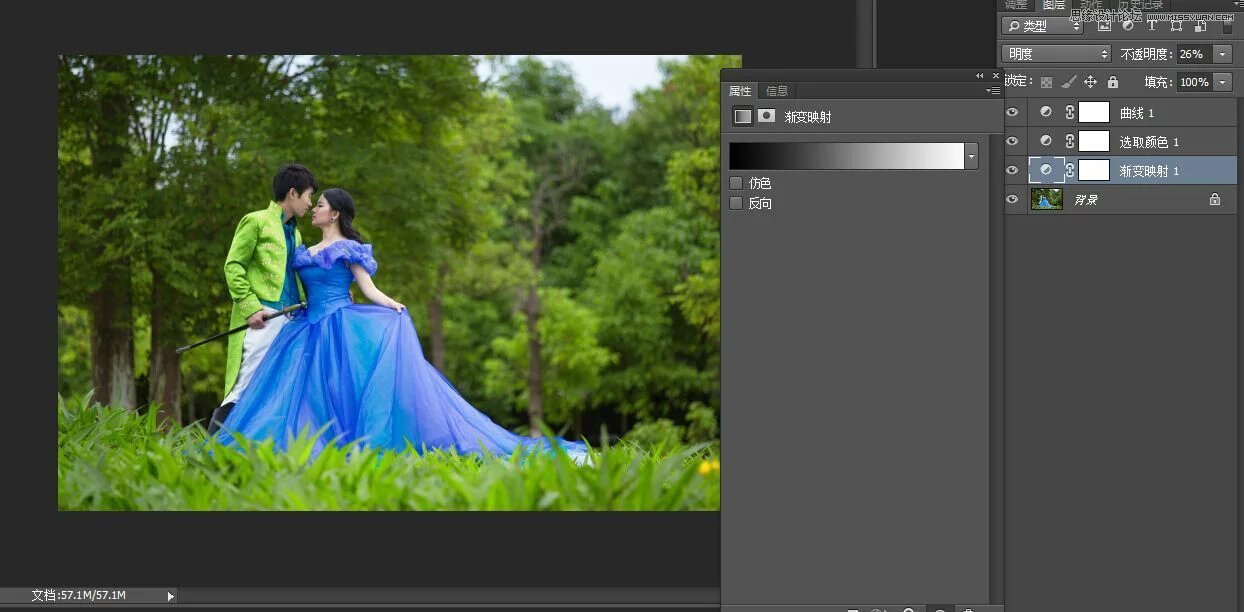Screen dimensions: 1244x612
Task: Click the lock all padlock icon
Action: (1112, 82)
